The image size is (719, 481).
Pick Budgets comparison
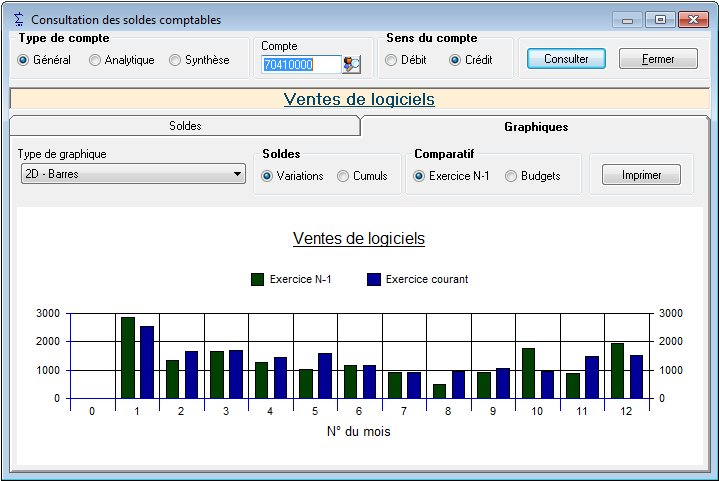(x=532, y=176)
